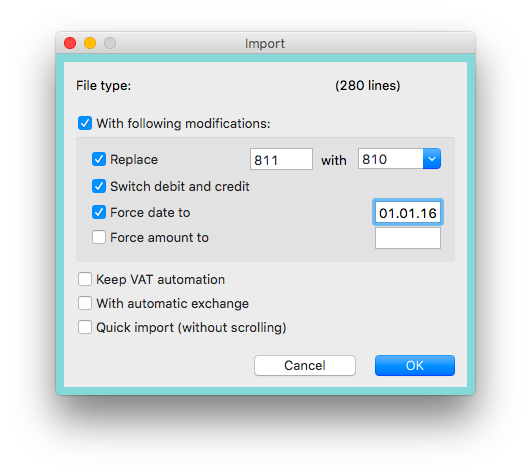Click the empty Force amount field
This screenshot has height=475, width=531.
click(408, 238)
